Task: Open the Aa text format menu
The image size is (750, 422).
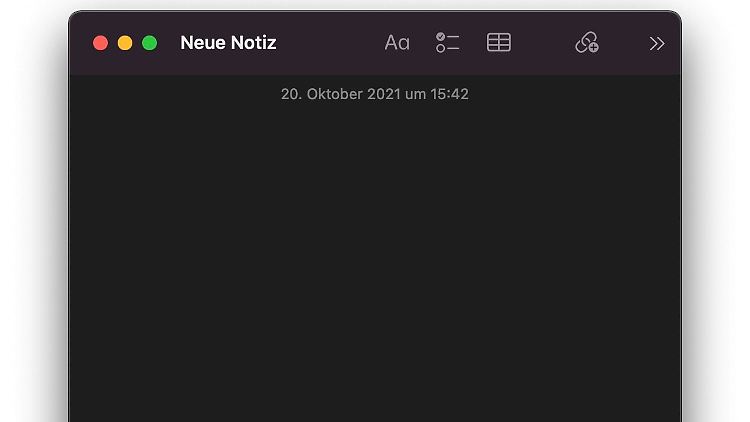Action: (x=397, y=43)
